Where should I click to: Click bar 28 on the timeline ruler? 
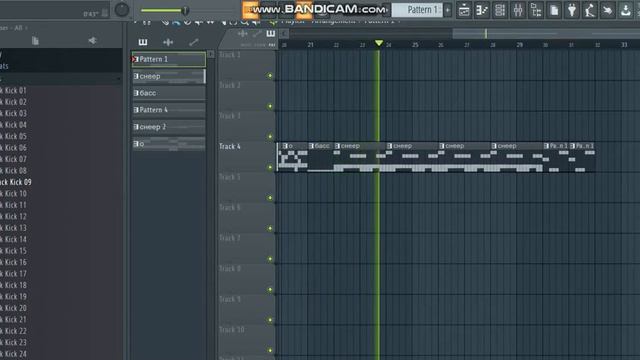click(493, 45)
